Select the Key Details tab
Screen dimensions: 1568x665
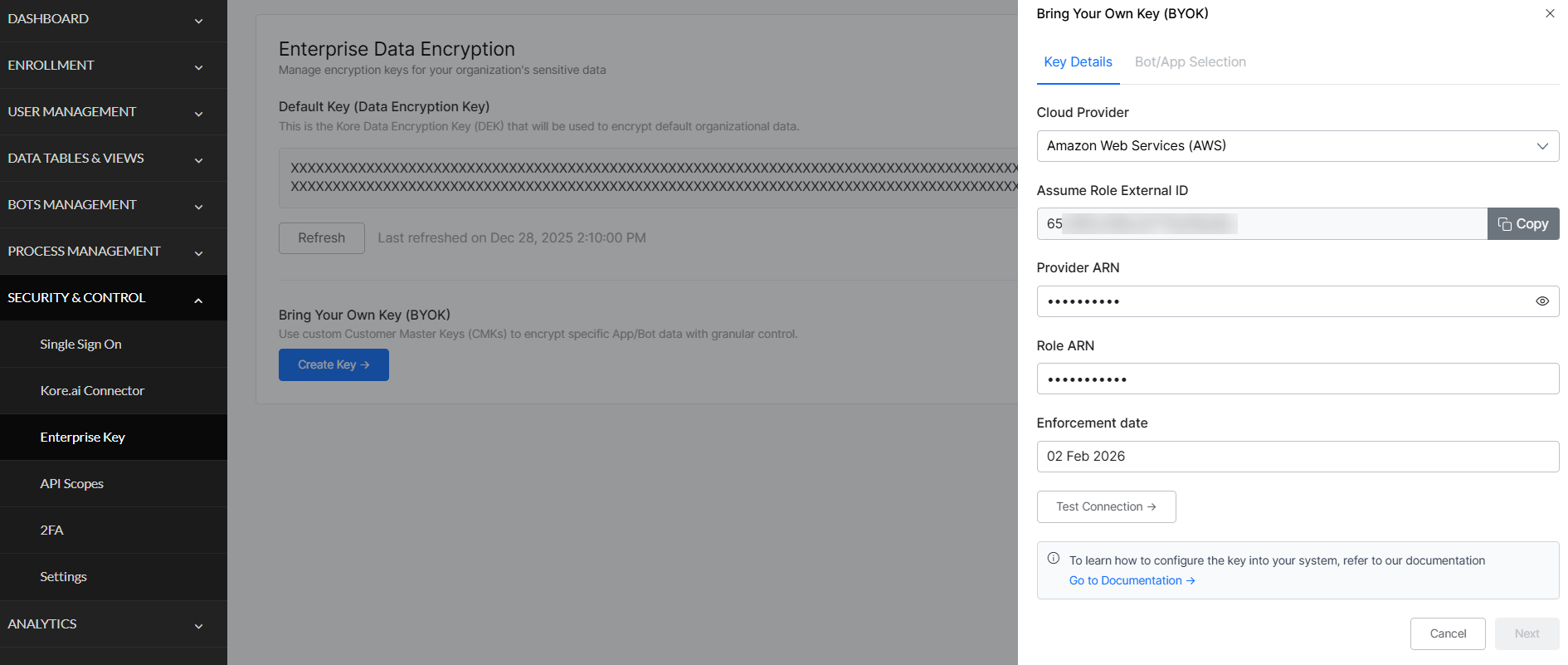(1077, 62)
